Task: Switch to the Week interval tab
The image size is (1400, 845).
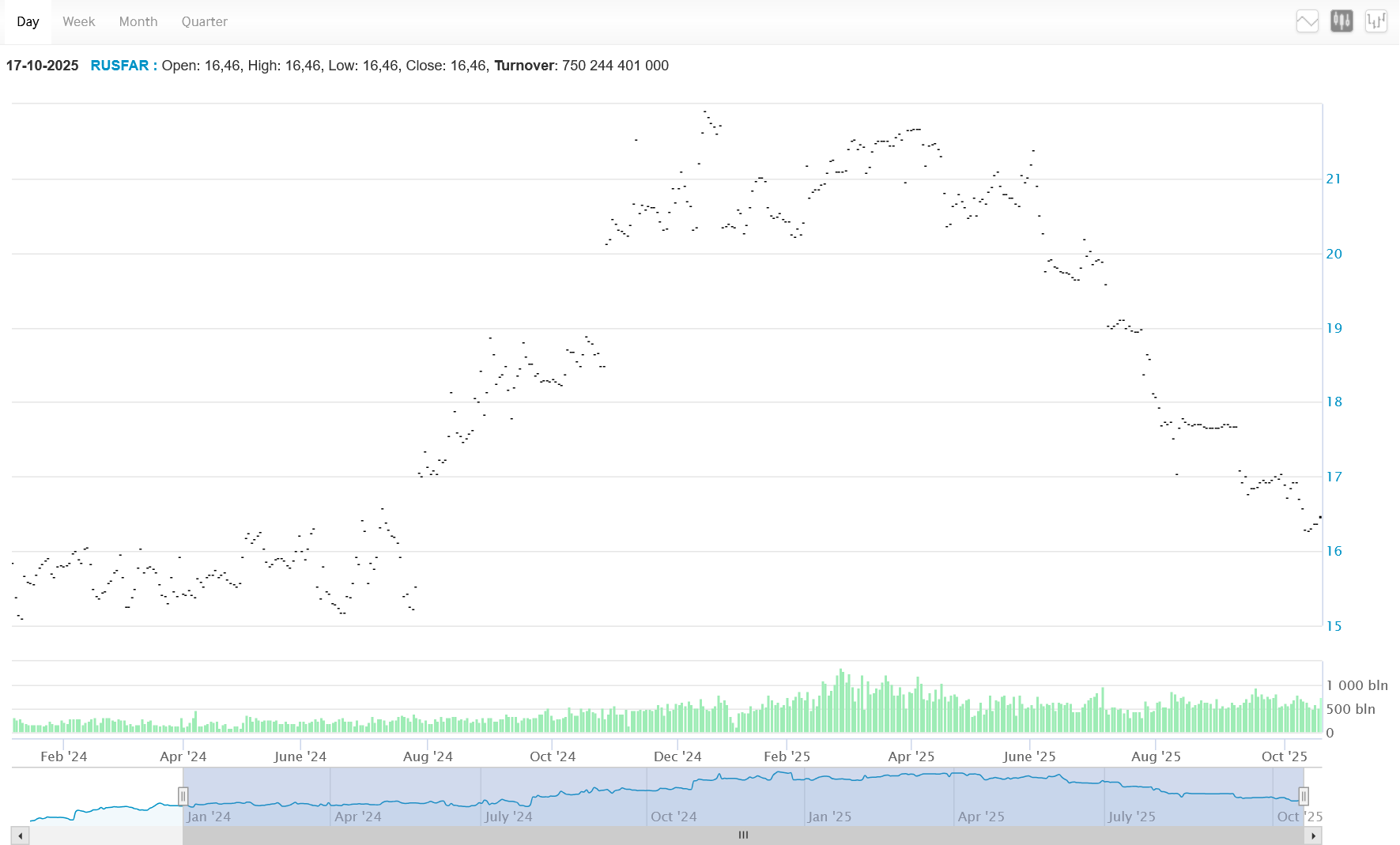Action: point(79,22)
